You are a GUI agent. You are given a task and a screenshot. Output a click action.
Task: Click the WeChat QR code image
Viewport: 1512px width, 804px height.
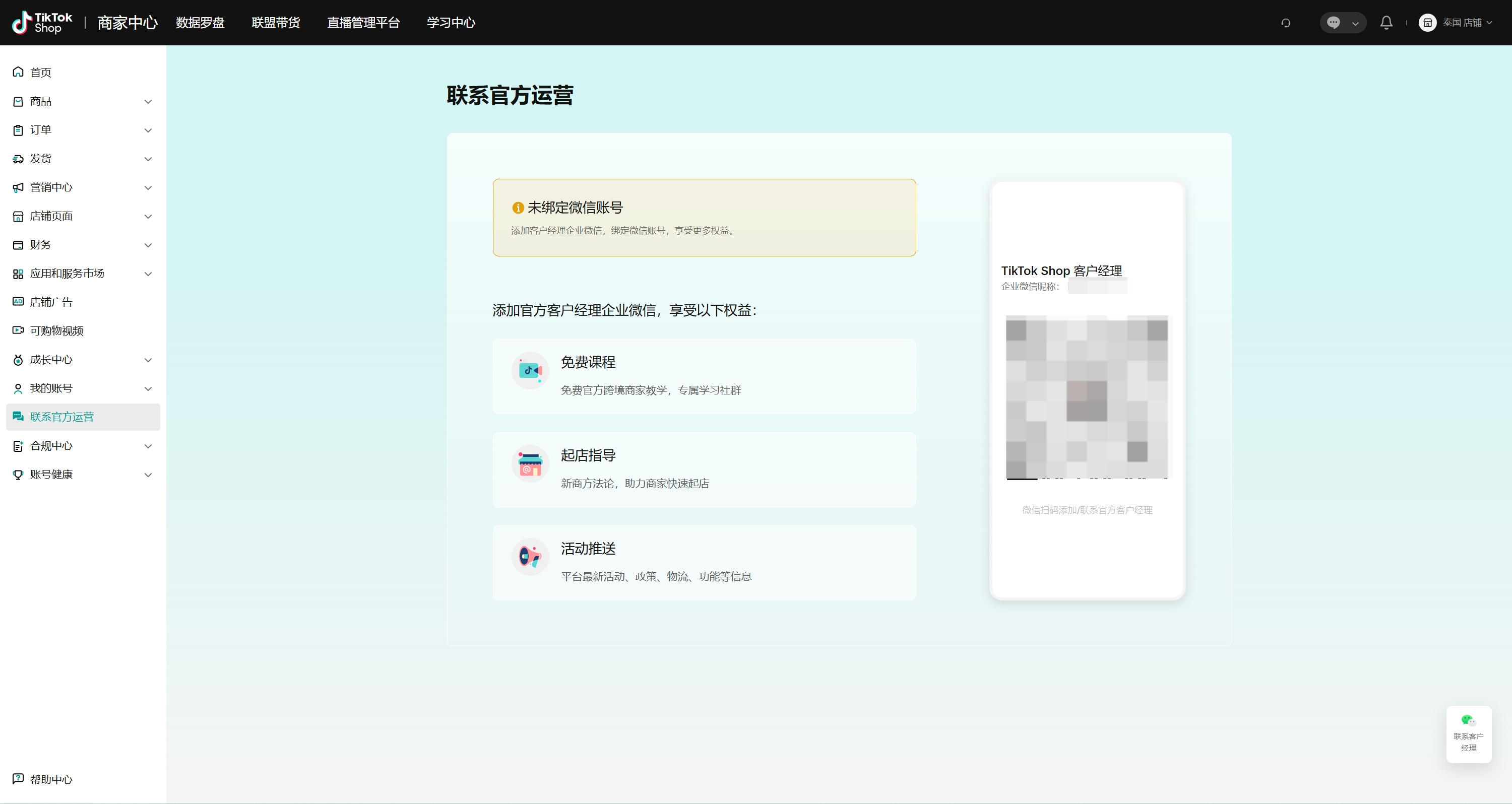coord(1087,397)
